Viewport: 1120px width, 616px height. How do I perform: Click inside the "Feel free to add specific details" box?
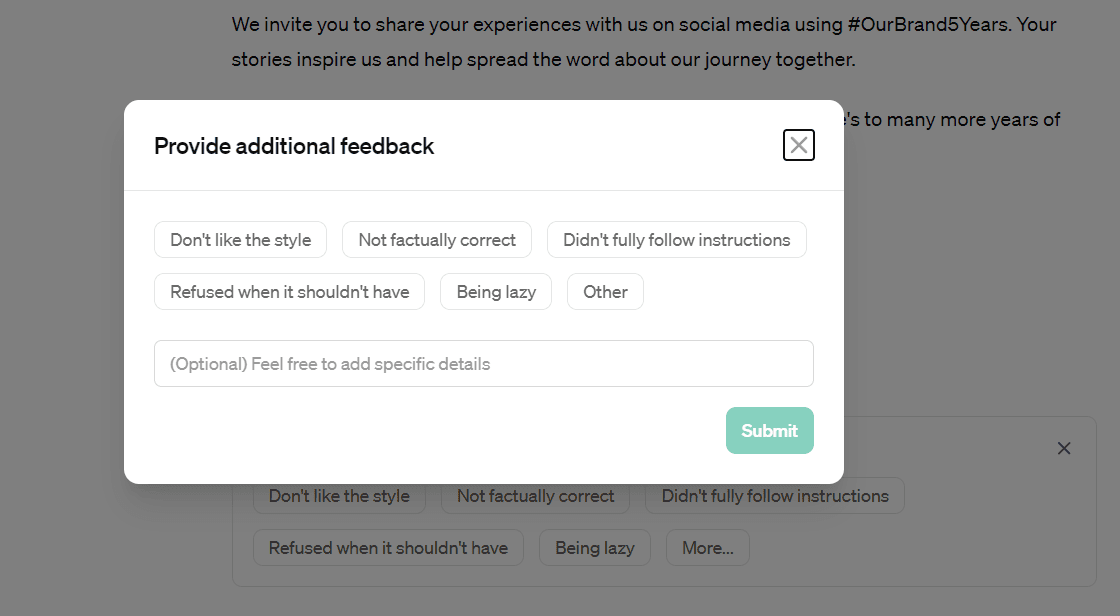(x=483, y=363)
